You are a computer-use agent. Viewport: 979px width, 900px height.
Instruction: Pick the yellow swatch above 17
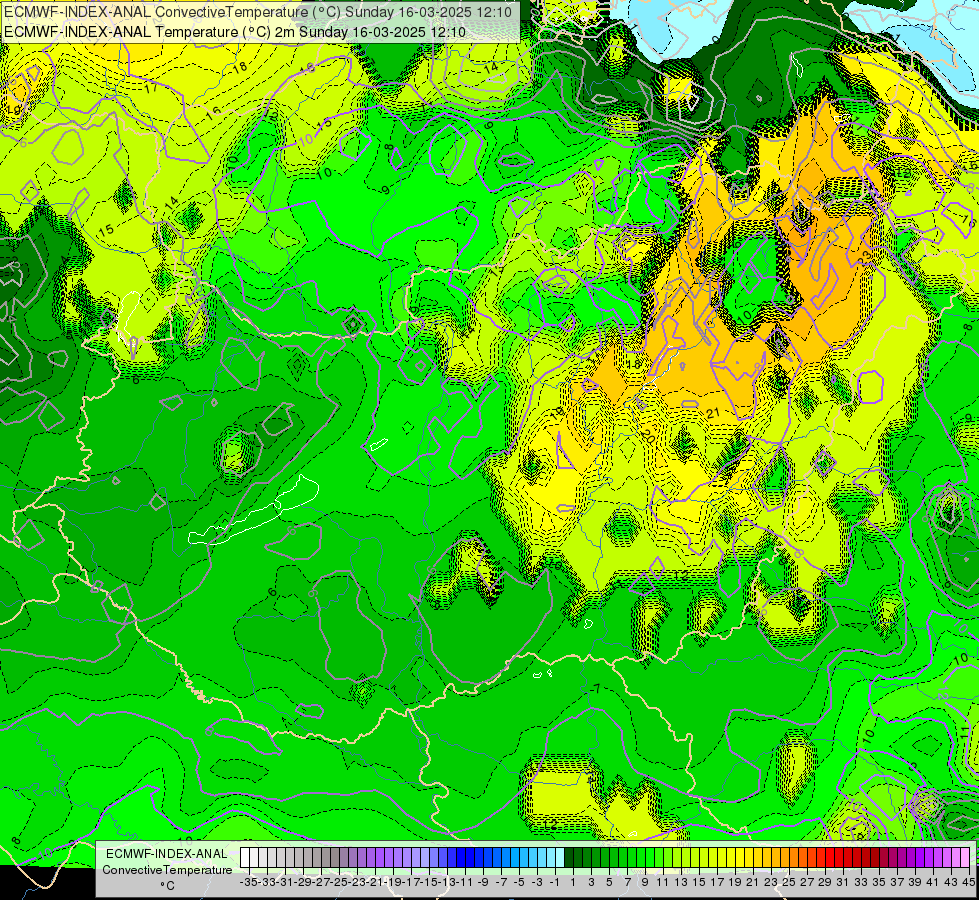pyautogui.click(x=713, y=858)
